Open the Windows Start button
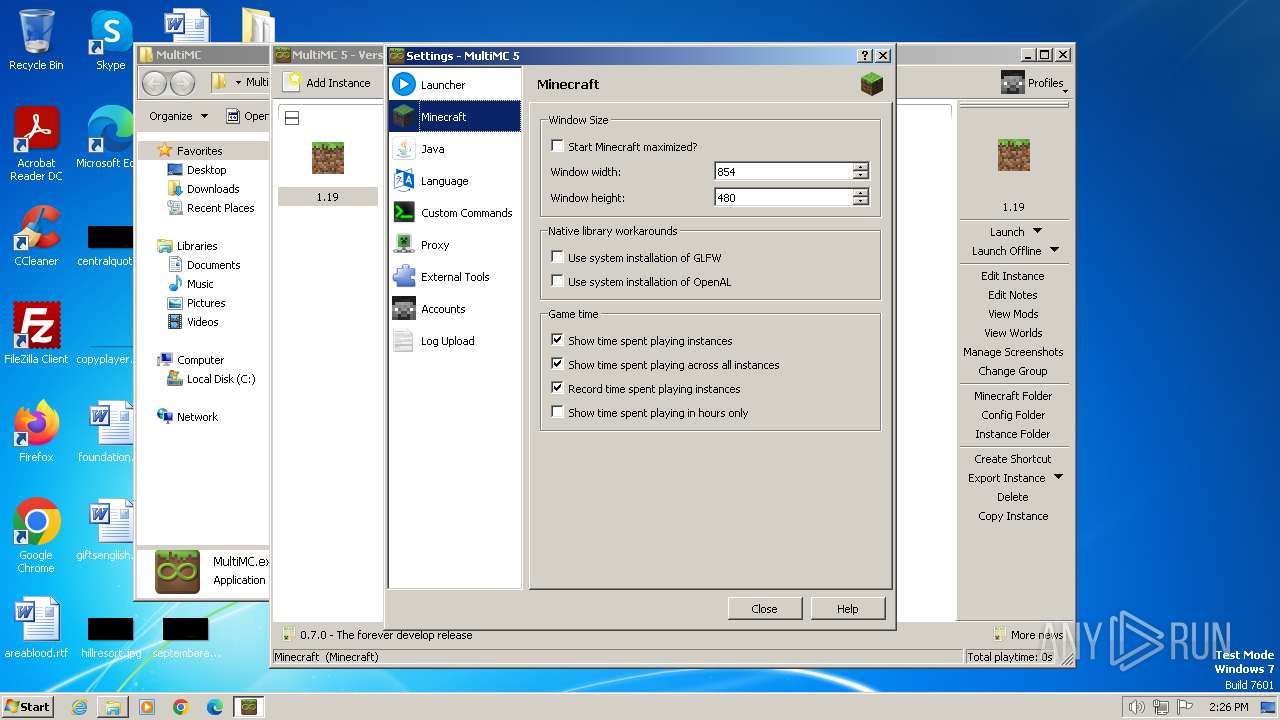 tap(28, 706)
